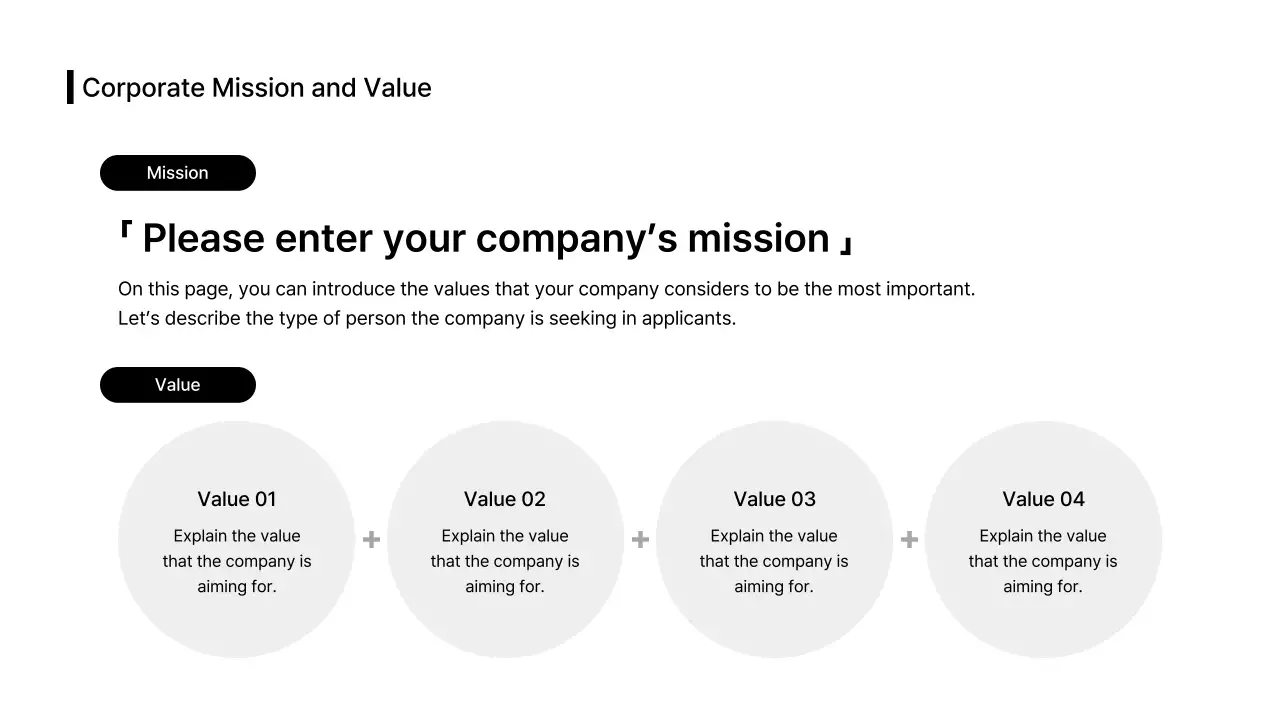Click the black accent bar beside the slide title
This screenshot has width=1280, height=720.
click(x=70, y=87)
